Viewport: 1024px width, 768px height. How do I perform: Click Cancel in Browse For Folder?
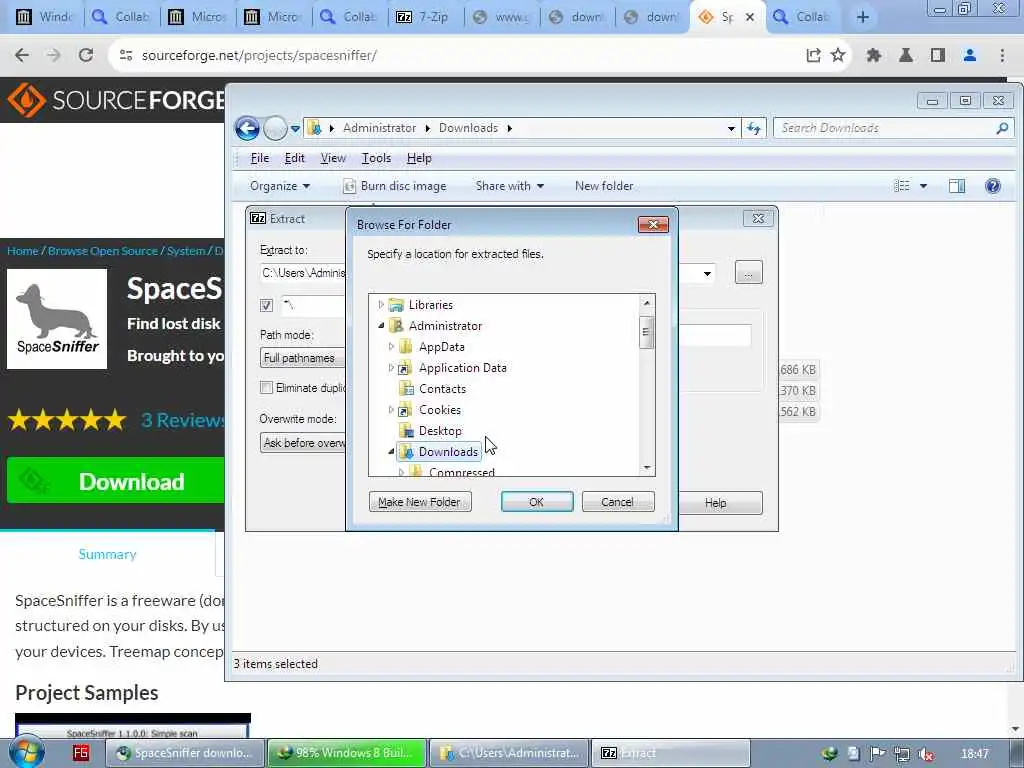[618, 502]
